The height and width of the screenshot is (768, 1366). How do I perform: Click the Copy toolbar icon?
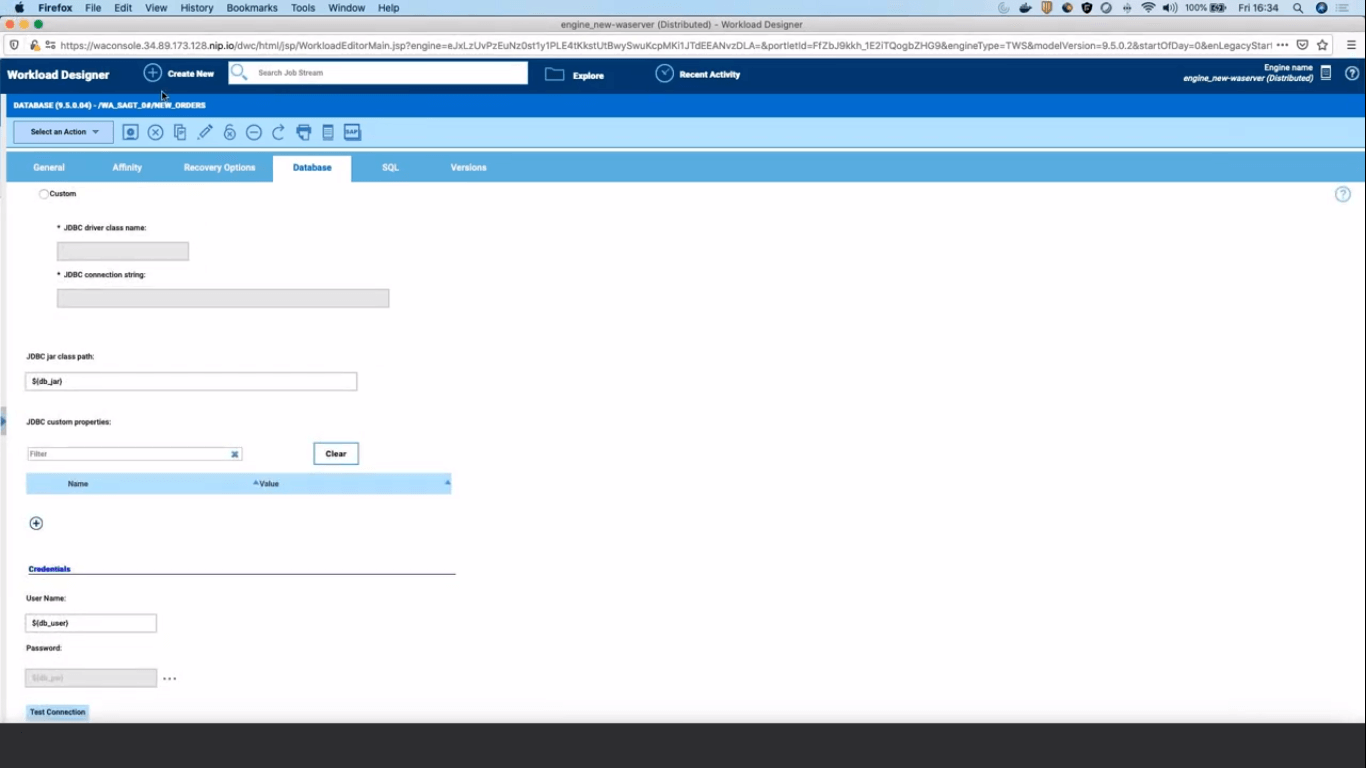pos(180,131)
